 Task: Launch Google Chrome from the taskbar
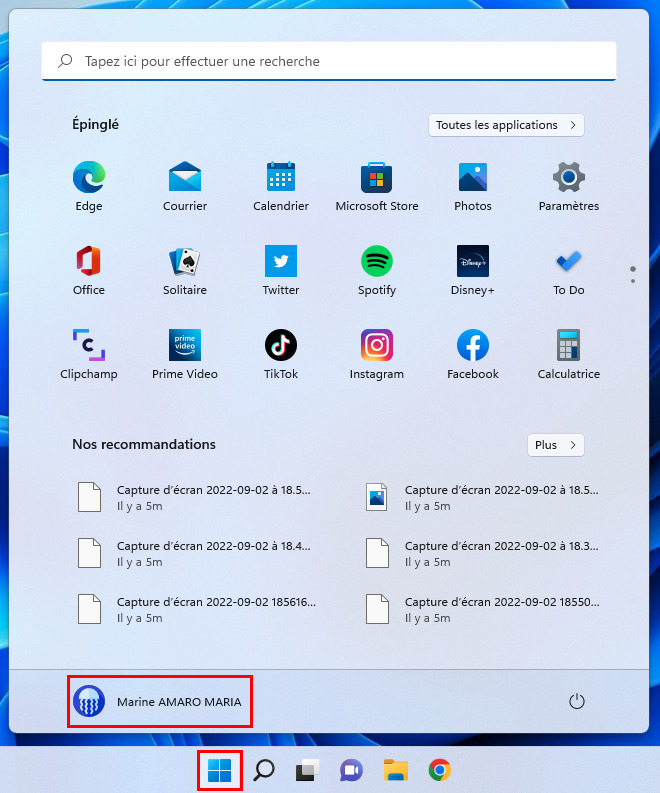point(439,770)
